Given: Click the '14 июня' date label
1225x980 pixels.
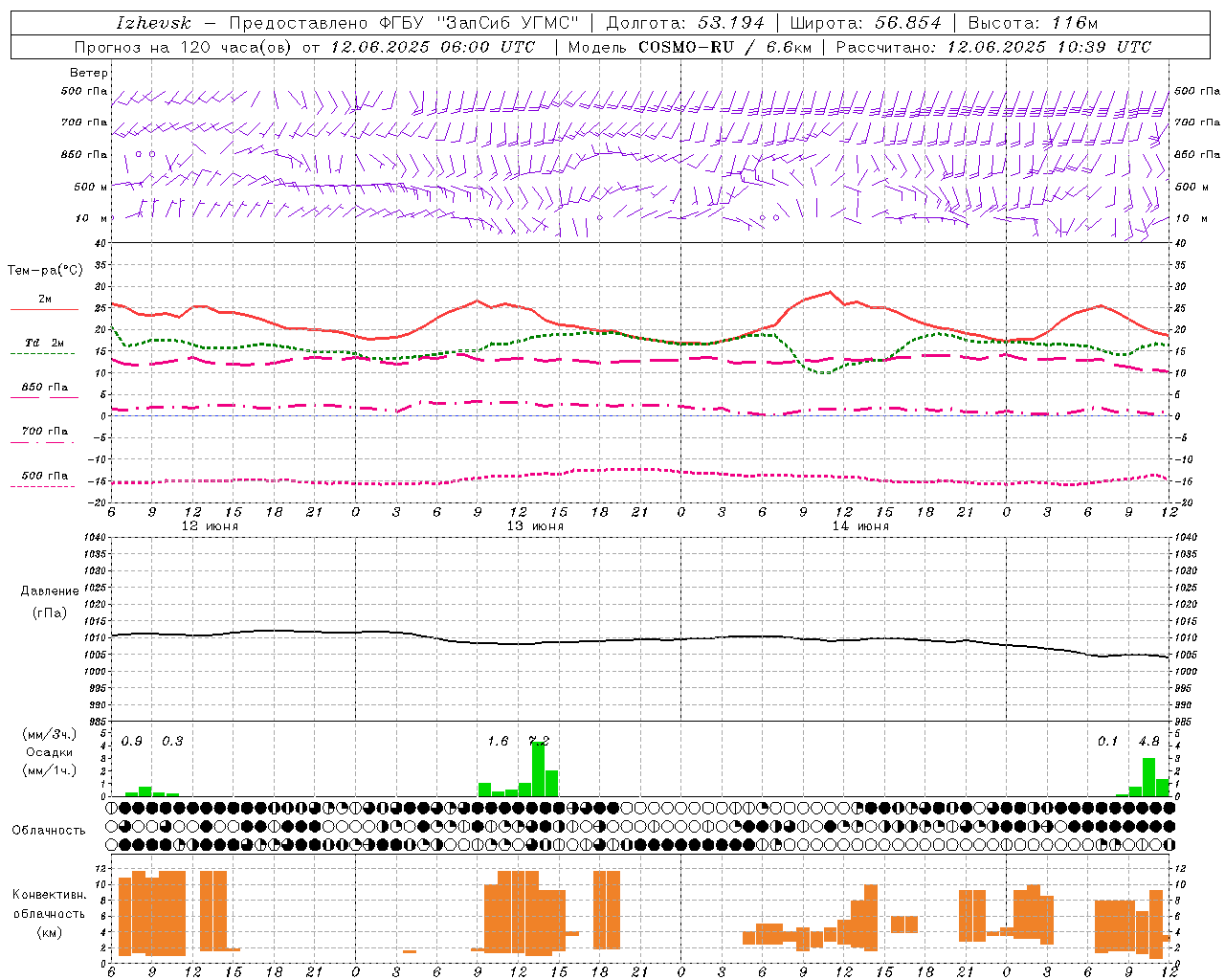Looking at the screenshot, I should coord(860,526).
